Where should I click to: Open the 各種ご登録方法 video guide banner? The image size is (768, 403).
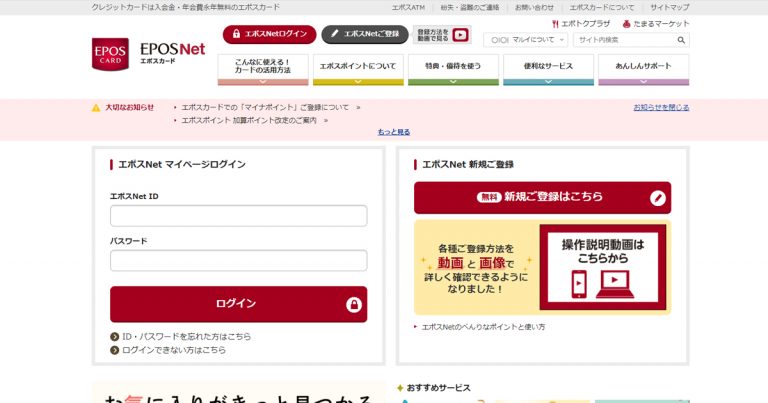542,267
